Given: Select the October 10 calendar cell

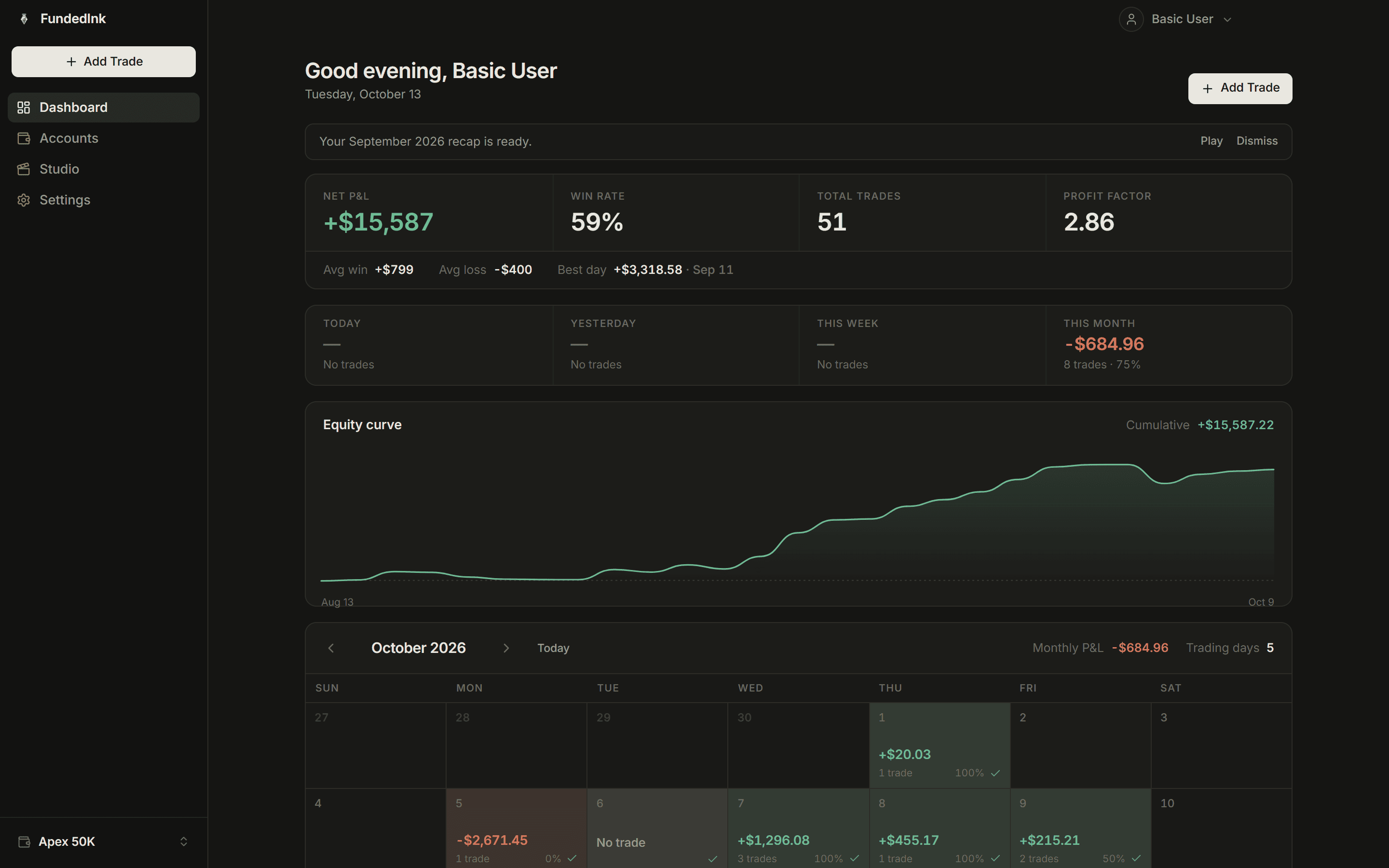Looking at the screenshot, I should pyautogui.click(x=1221, y=828).
